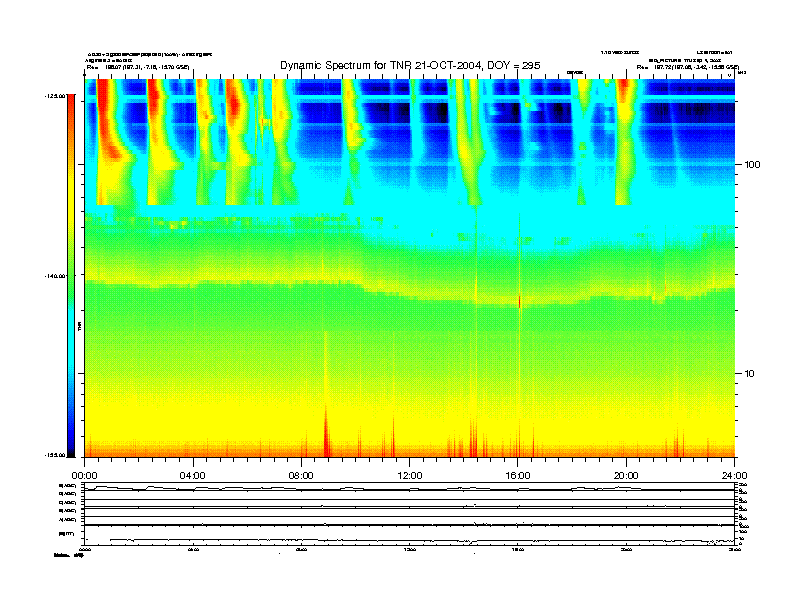Click the '08:00' time axis label
This screenshot has height=612, width=792.
301,476
